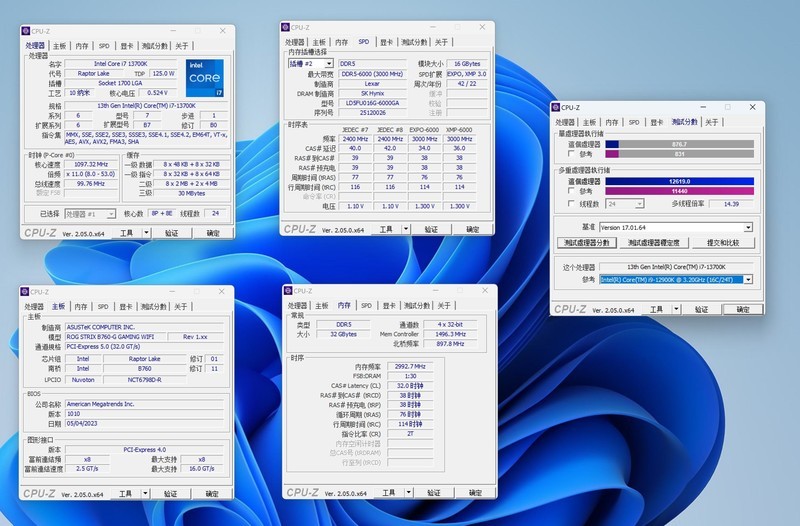Click the 测试处理器分数 button

point(586,243)
